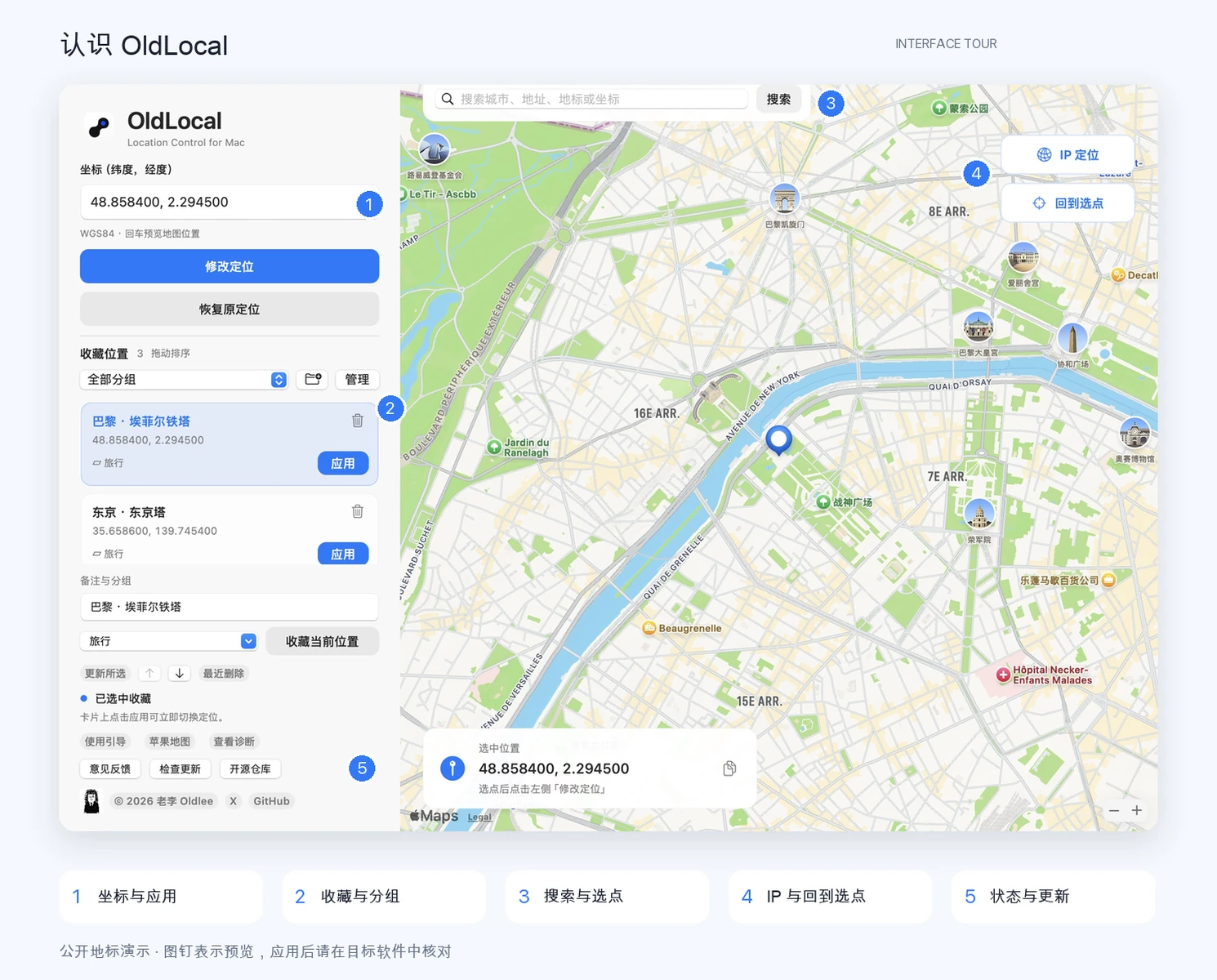Screen dimensions: 1217x980
Task: Zoom in on the map with plus
Action: click(x=1136, y=810)
